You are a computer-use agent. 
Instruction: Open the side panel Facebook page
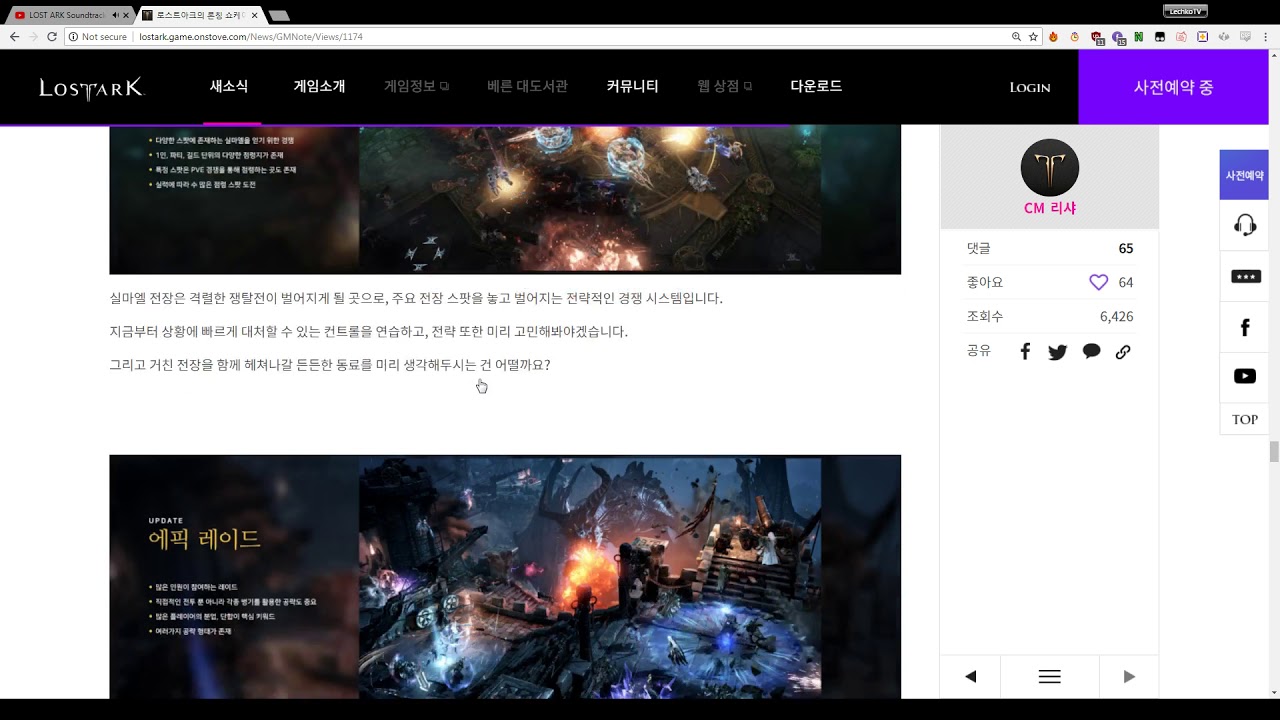1245,327
